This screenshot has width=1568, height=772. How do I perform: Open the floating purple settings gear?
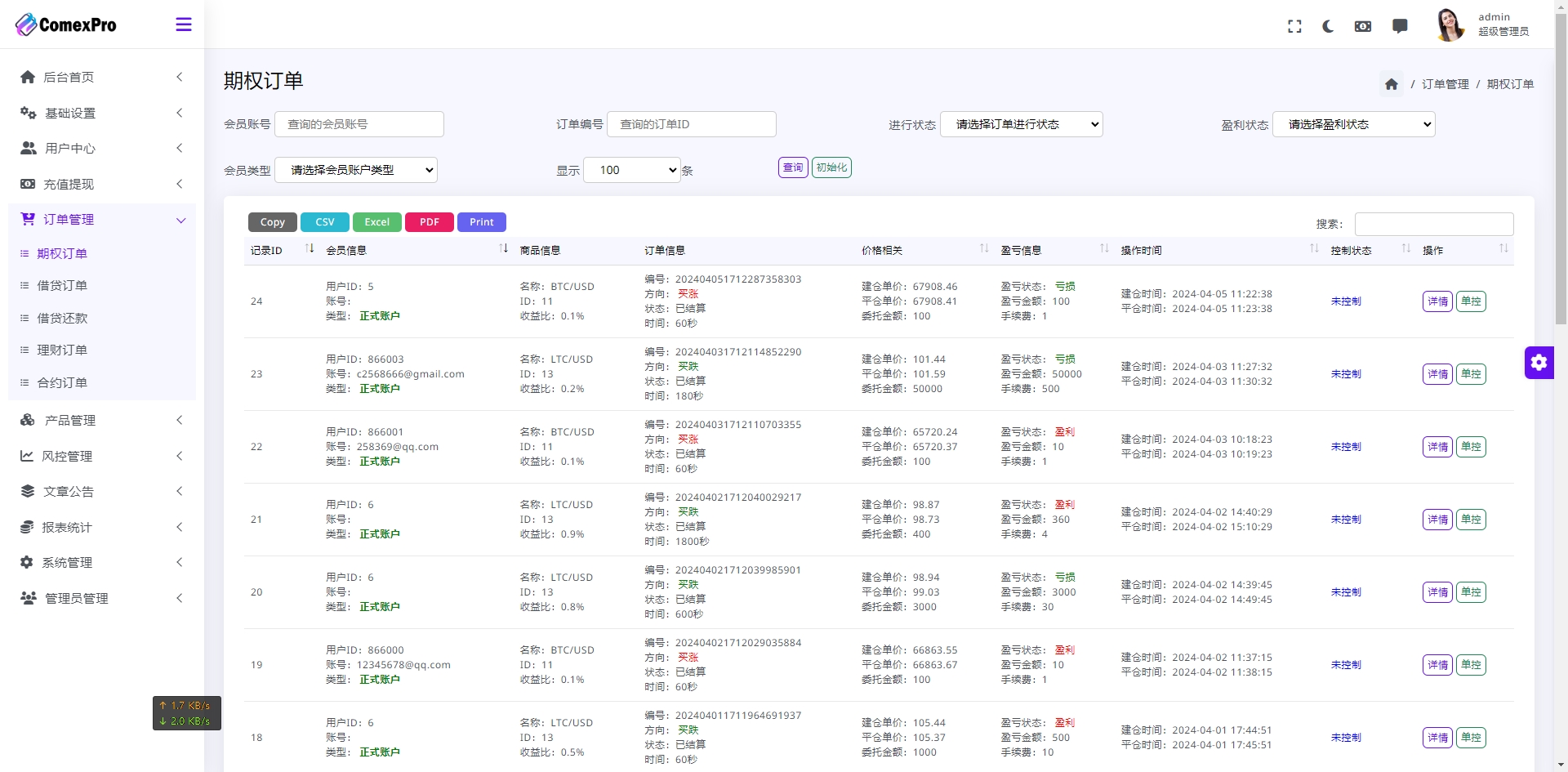1539,362
